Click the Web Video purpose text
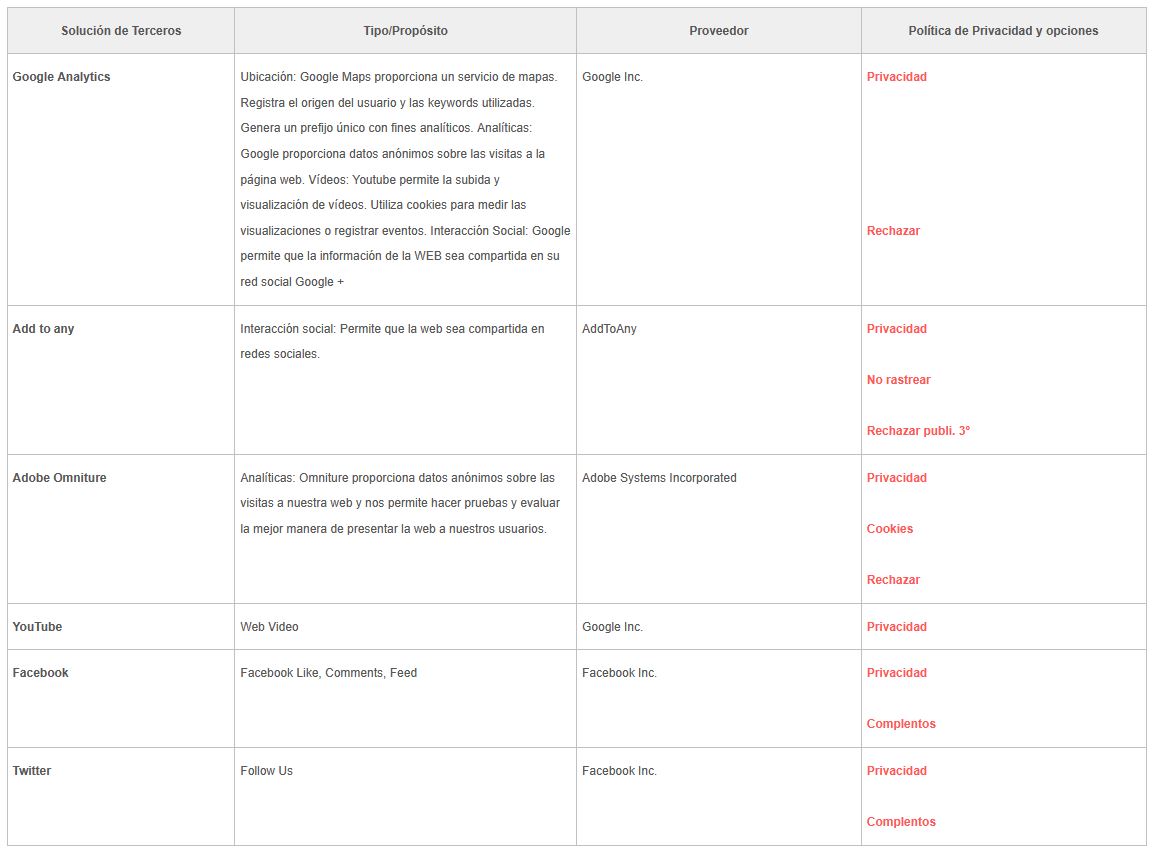Screen dimensions: 1156x854 pos(269,627)
